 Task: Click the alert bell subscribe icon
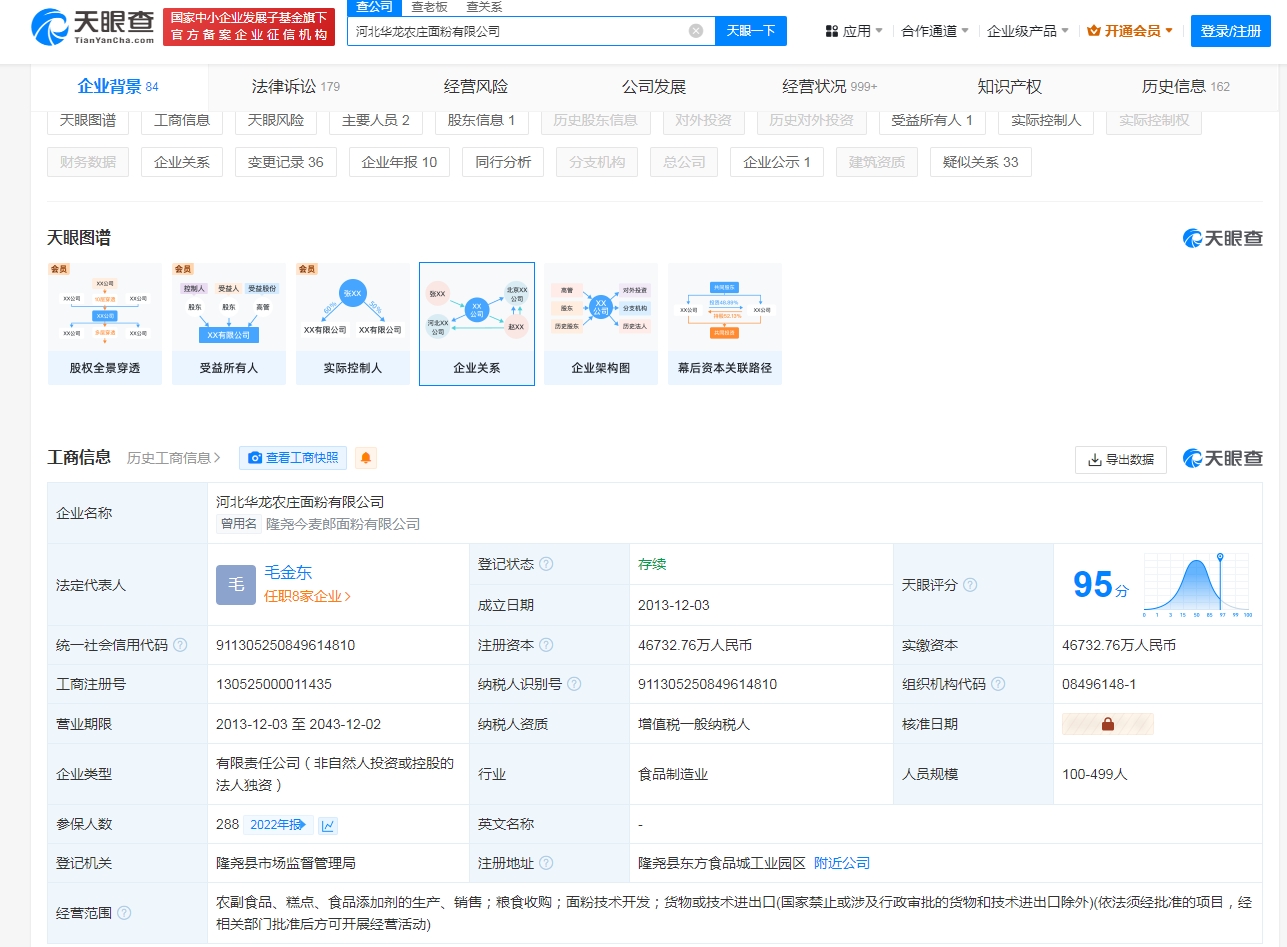[366, 458]
